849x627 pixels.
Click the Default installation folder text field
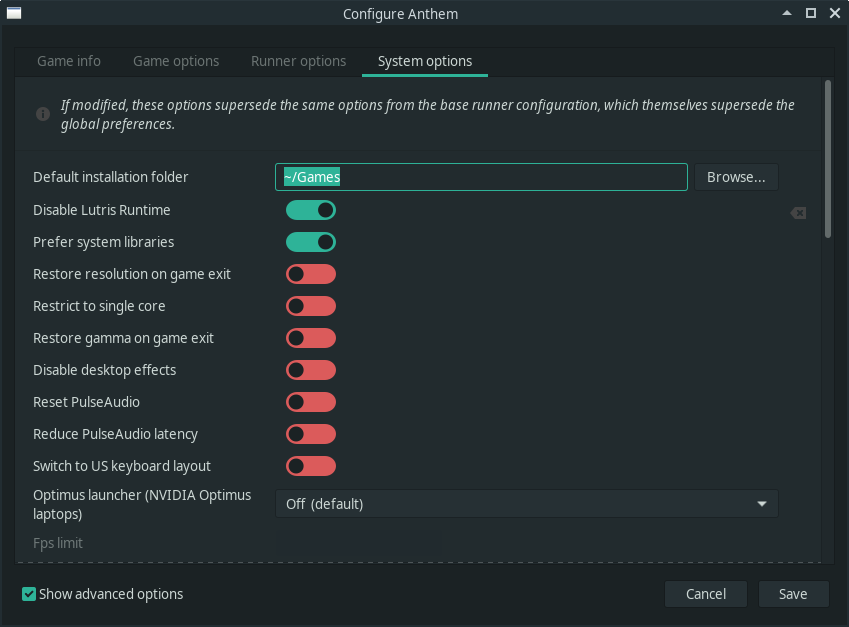coord(481,177)
